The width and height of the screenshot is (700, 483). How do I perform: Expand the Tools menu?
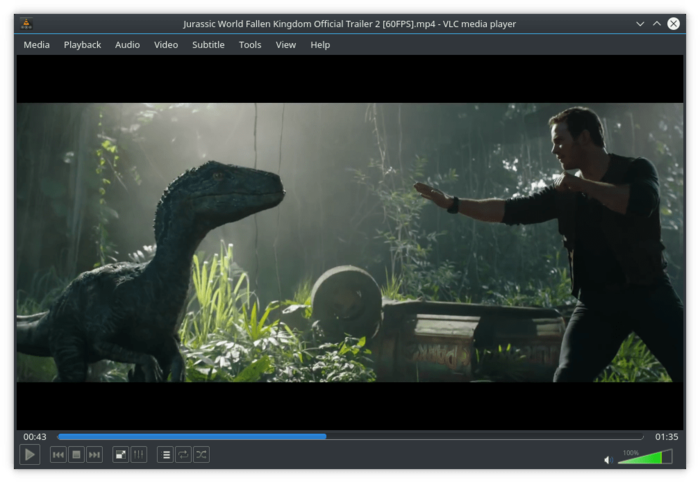(250, 45)
